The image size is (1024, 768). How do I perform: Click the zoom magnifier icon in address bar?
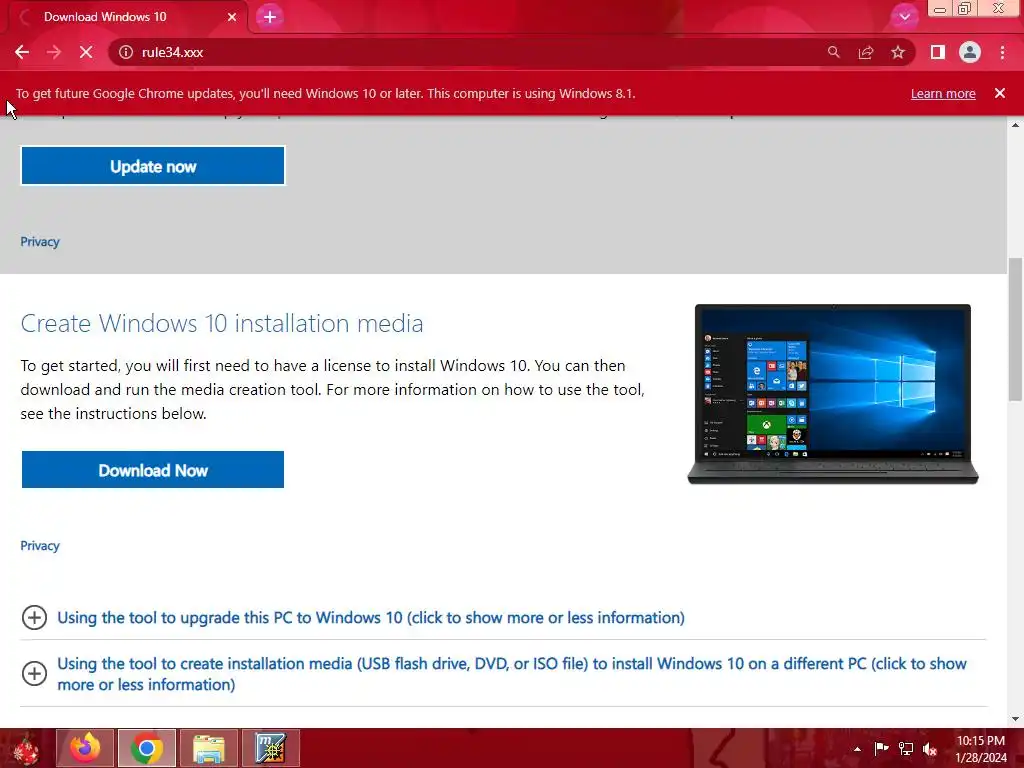click(x=833, y=52)
